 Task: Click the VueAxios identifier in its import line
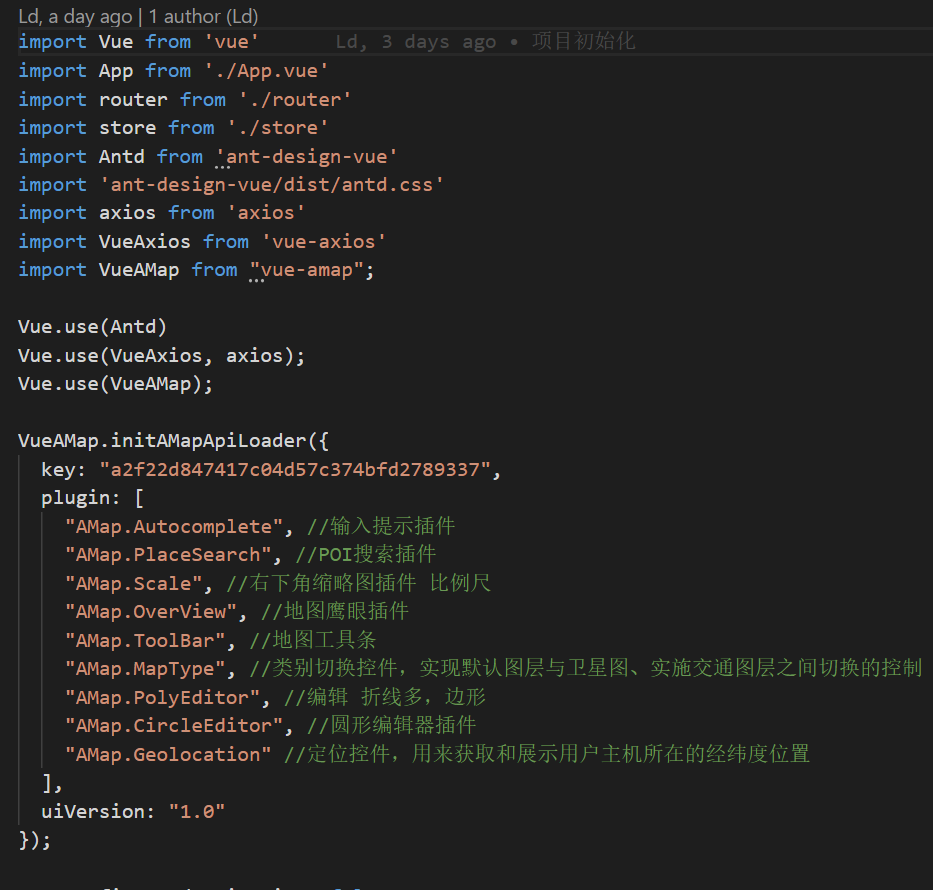[145, 242]
